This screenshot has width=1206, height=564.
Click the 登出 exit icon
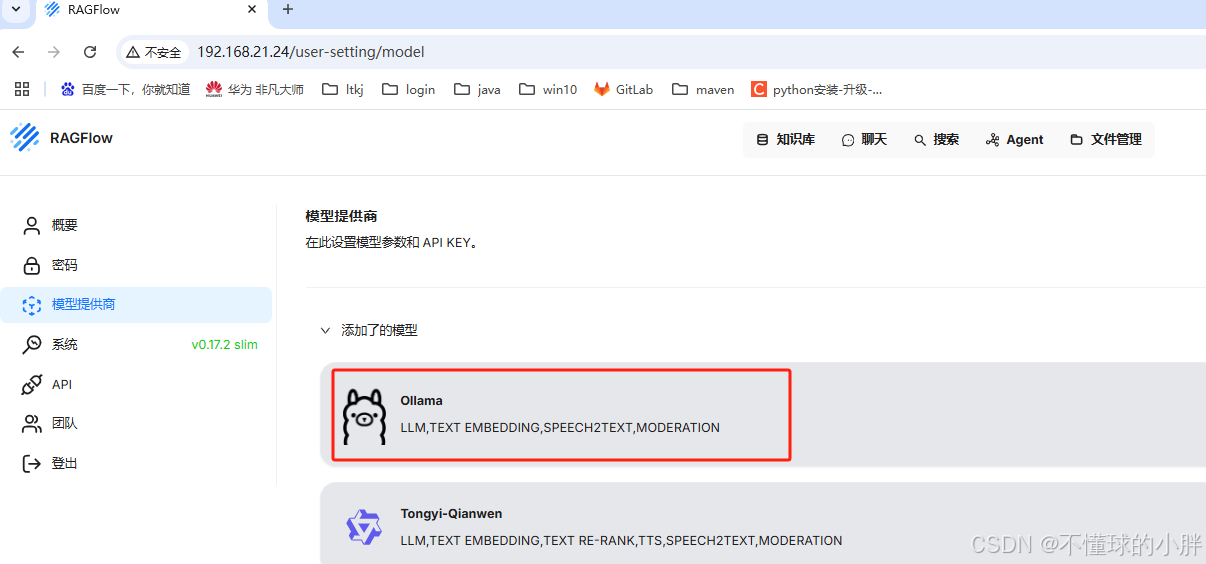[x=32, y=463]
